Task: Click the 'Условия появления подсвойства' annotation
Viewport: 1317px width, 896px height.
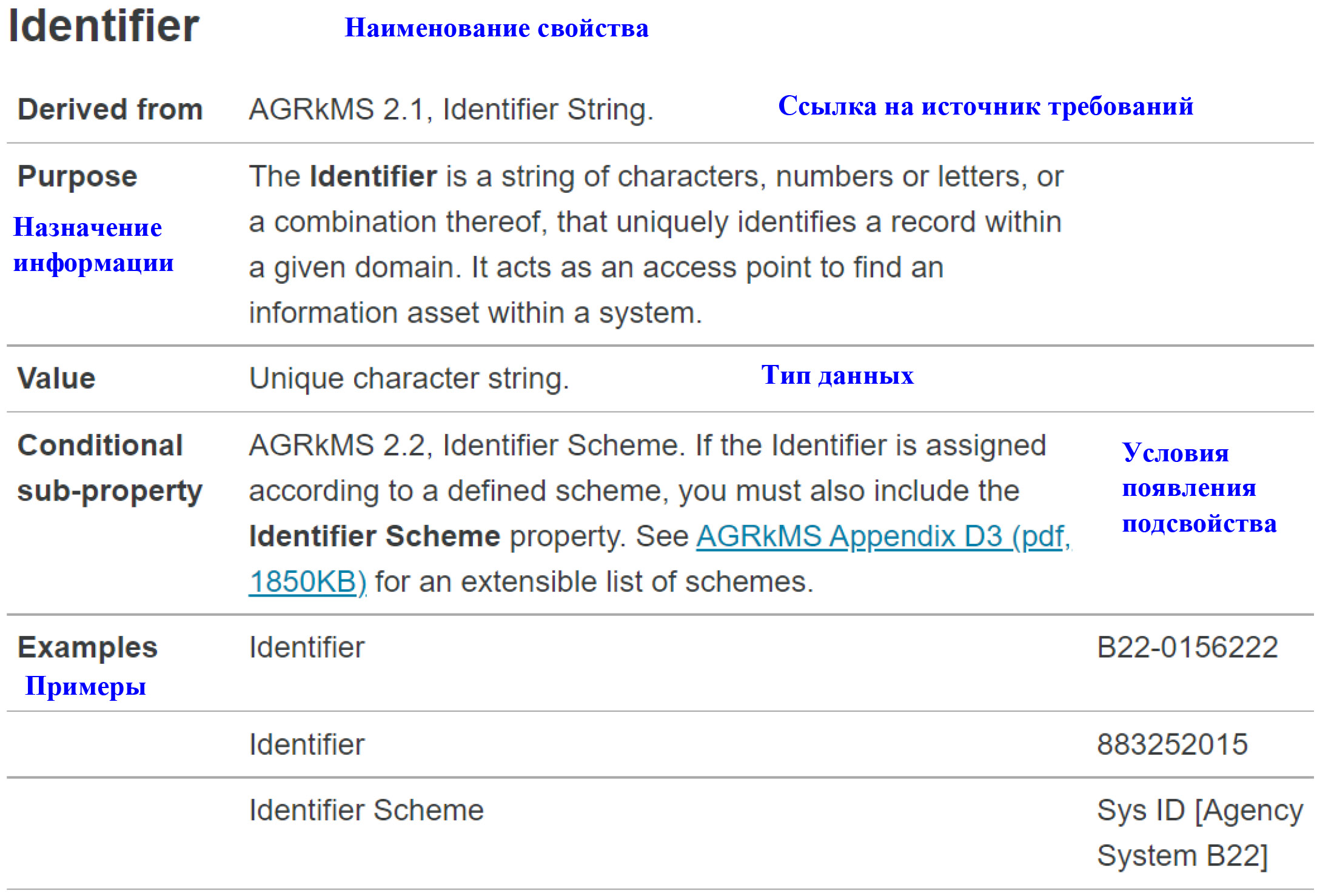Action: [1199, 488]
